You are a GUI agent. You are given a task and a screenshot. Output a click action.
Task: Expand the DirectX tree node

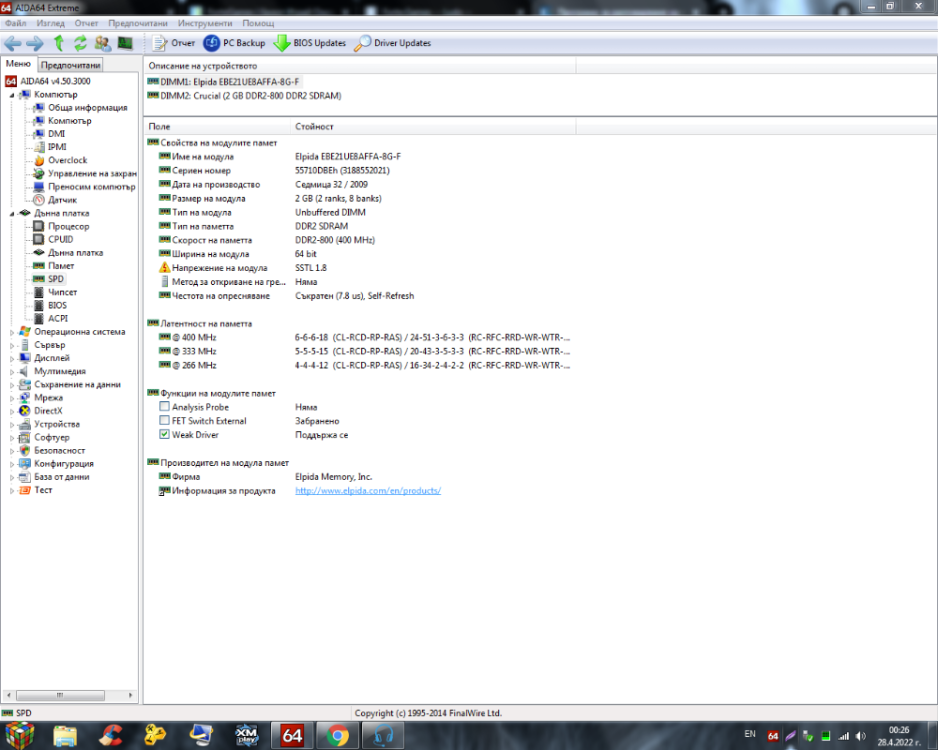coord(11,411)
